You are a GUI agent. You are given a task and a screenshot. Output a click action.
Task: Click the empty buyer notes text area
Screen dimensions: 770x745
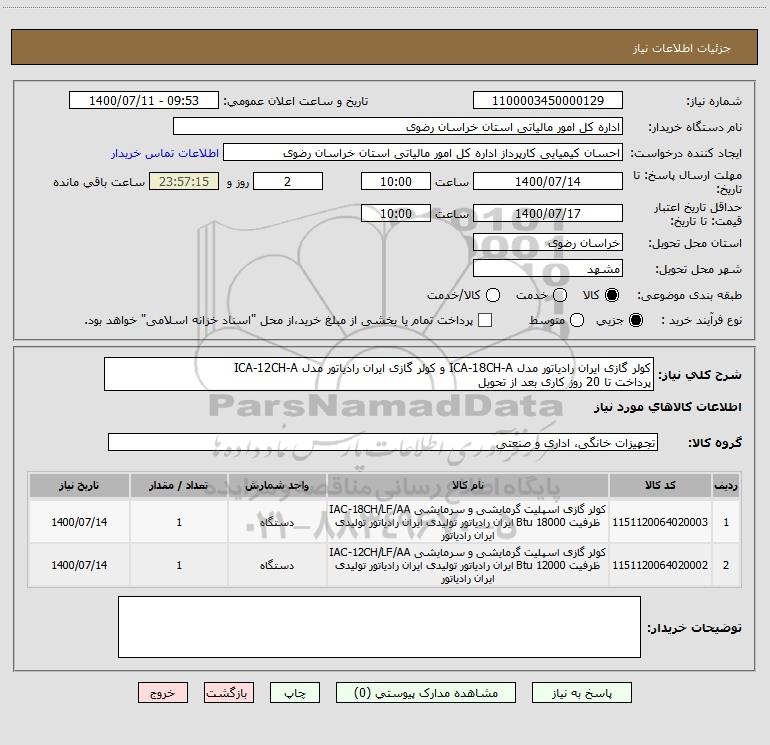[x=379, y=627]
